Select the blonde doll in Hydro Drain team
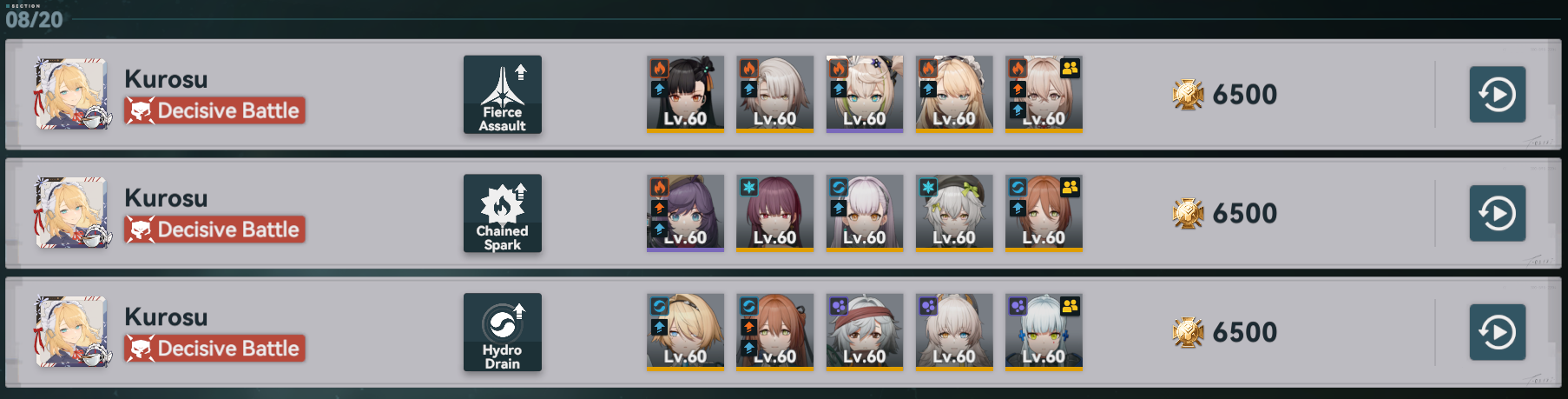Viewport: 1568px width, 399px height. pos(686,333)
